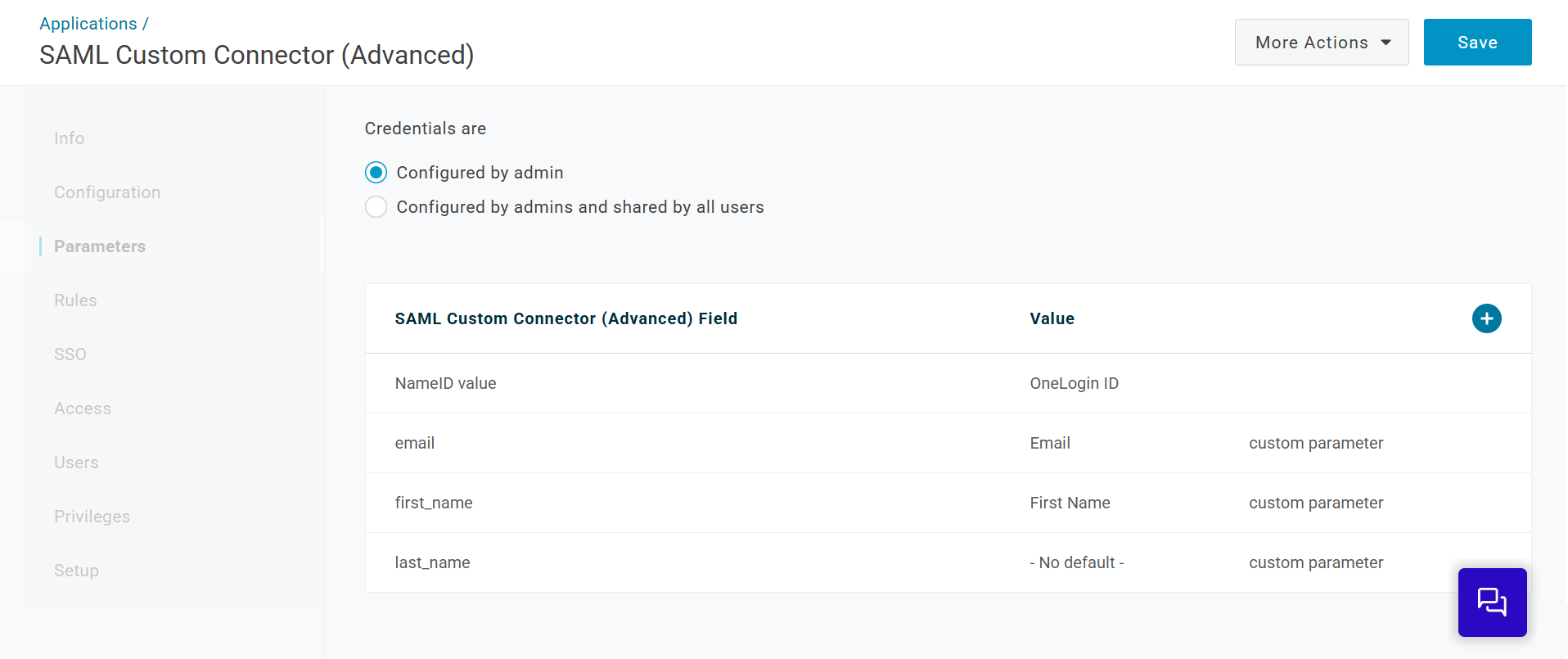The height and width of the screenshot is (659, 1568).
Task: Click custom parameter label in email row
Action: tap(1316, 443)
